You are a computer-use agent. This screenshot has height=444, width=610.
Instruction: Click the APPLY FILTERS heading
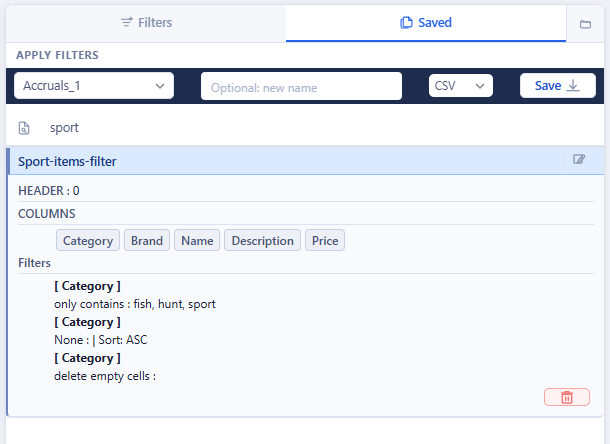[x=57, y=55]
